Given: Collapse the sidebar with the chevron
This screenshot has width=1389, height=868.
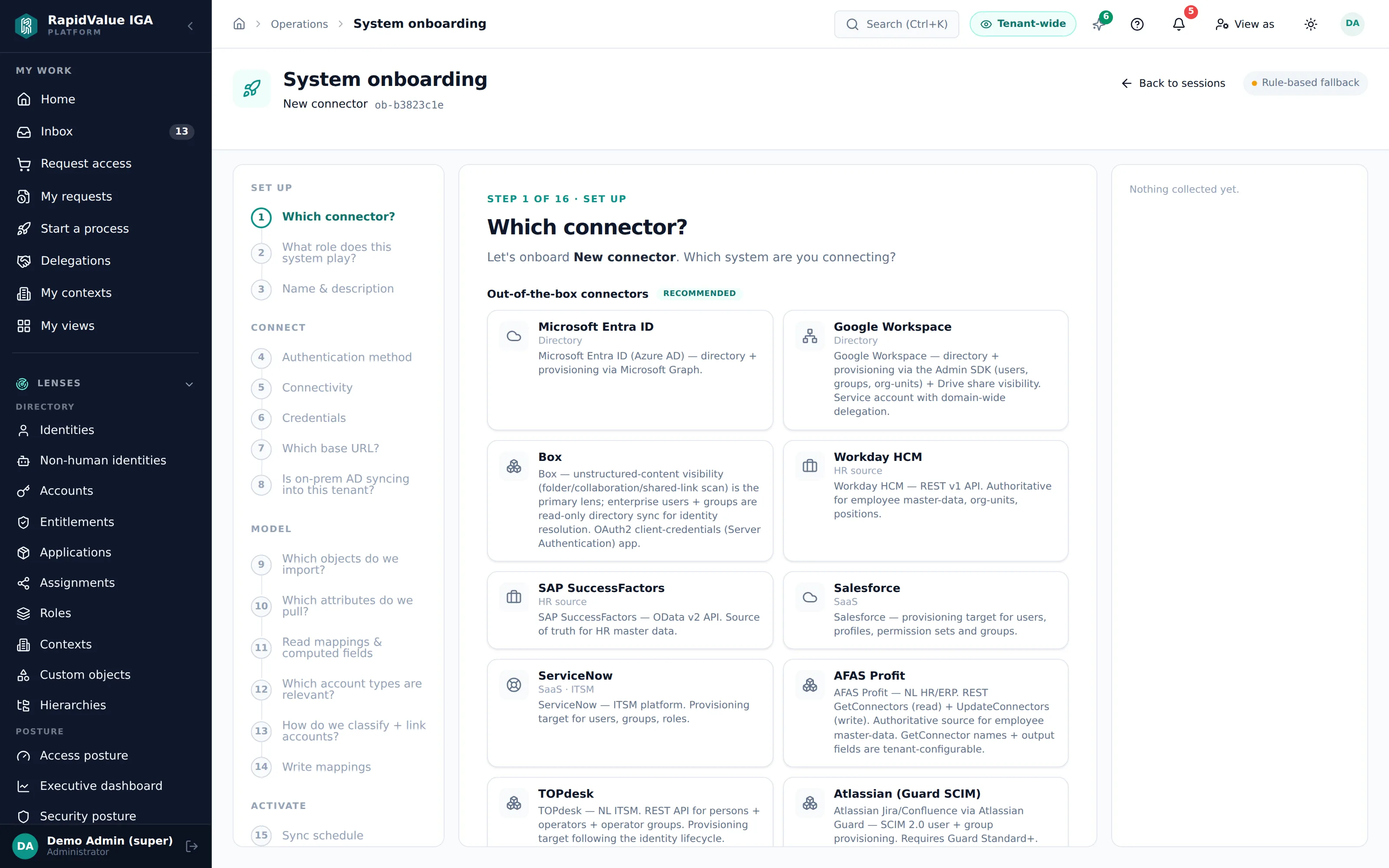Looking at the screenshot, I should click(x=190, y=26).
